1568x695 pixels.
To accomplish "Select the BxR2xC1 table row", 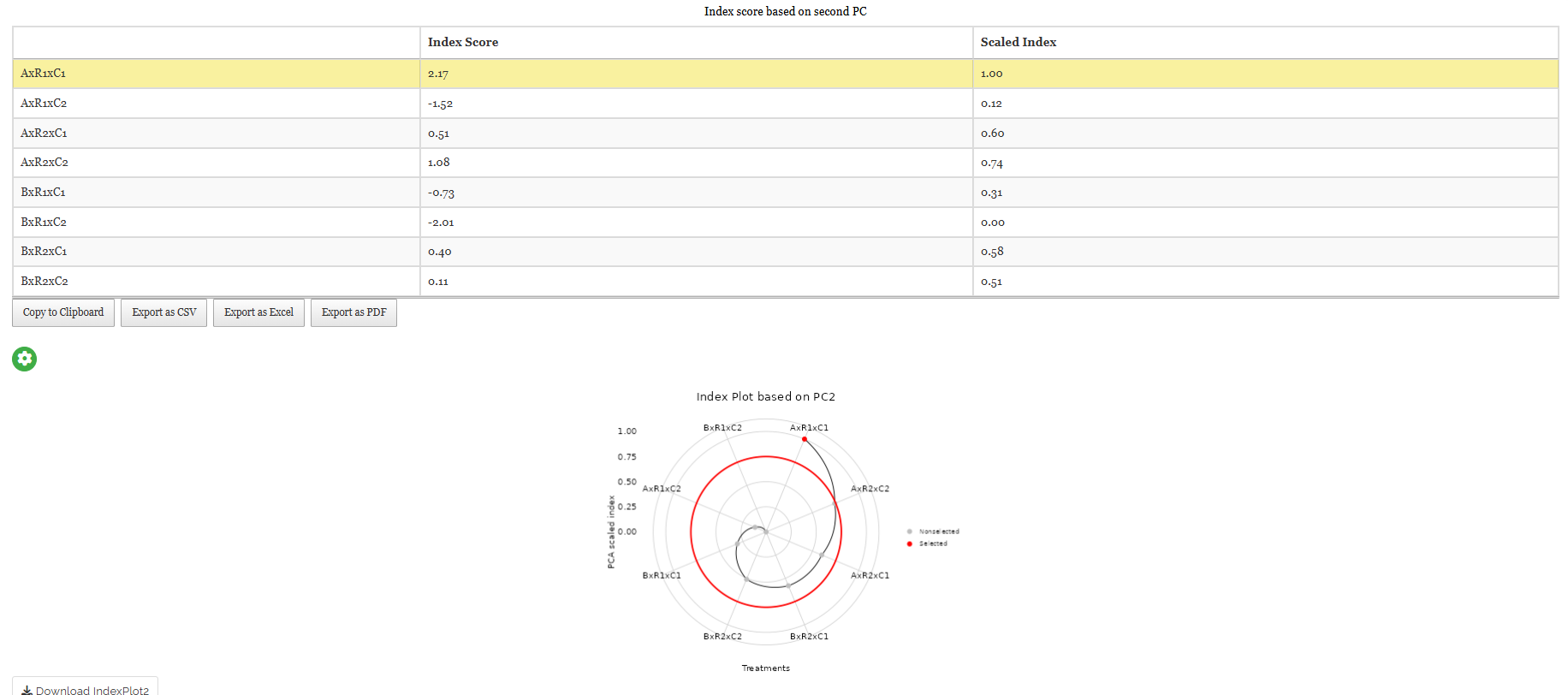I will (x=785, y=252).
